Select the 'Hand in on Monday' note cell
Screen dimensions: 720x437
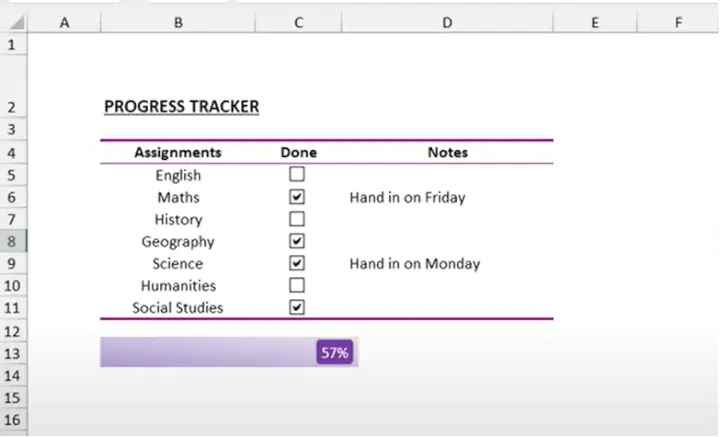(414, 264)
